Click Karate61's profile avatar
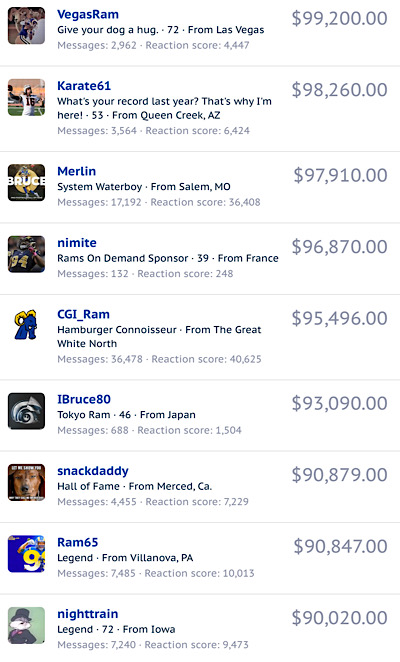 [26, 97]
